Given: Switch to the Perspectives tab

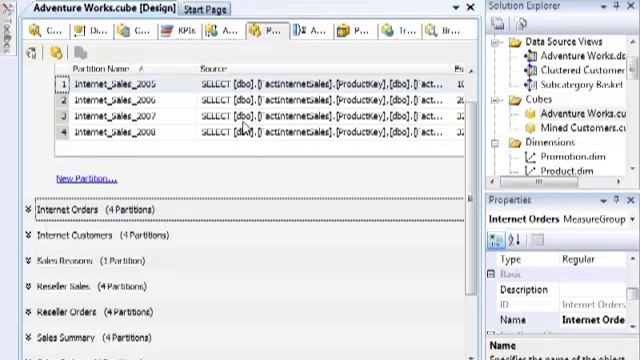Looking at the screenshot, I should click(x=355, y=31).
